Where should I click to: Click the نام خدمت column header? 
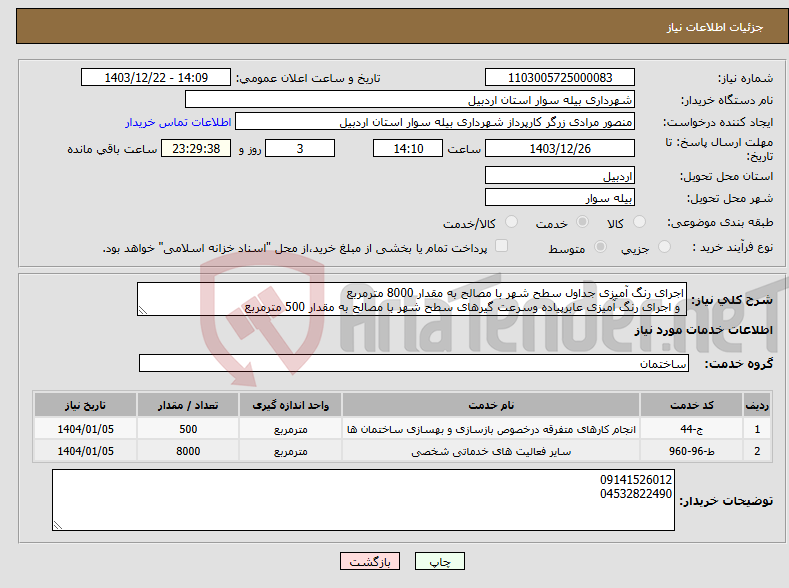point(491,405)
